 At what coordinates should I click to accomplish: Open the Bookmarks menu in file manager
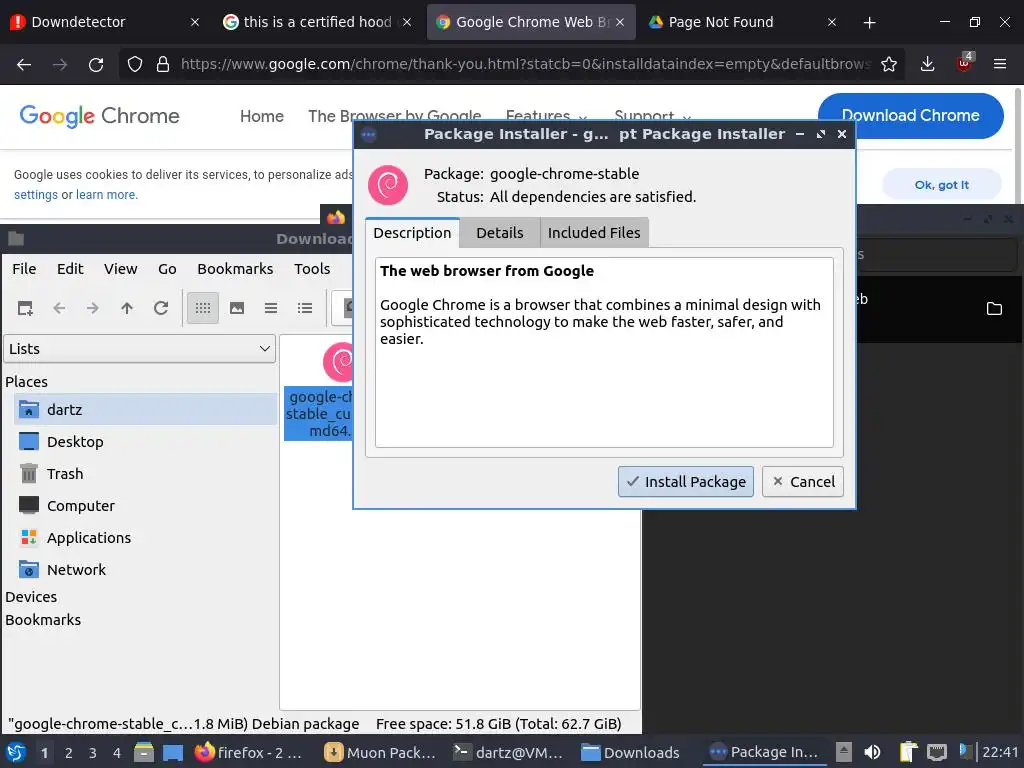pos(235,269)
